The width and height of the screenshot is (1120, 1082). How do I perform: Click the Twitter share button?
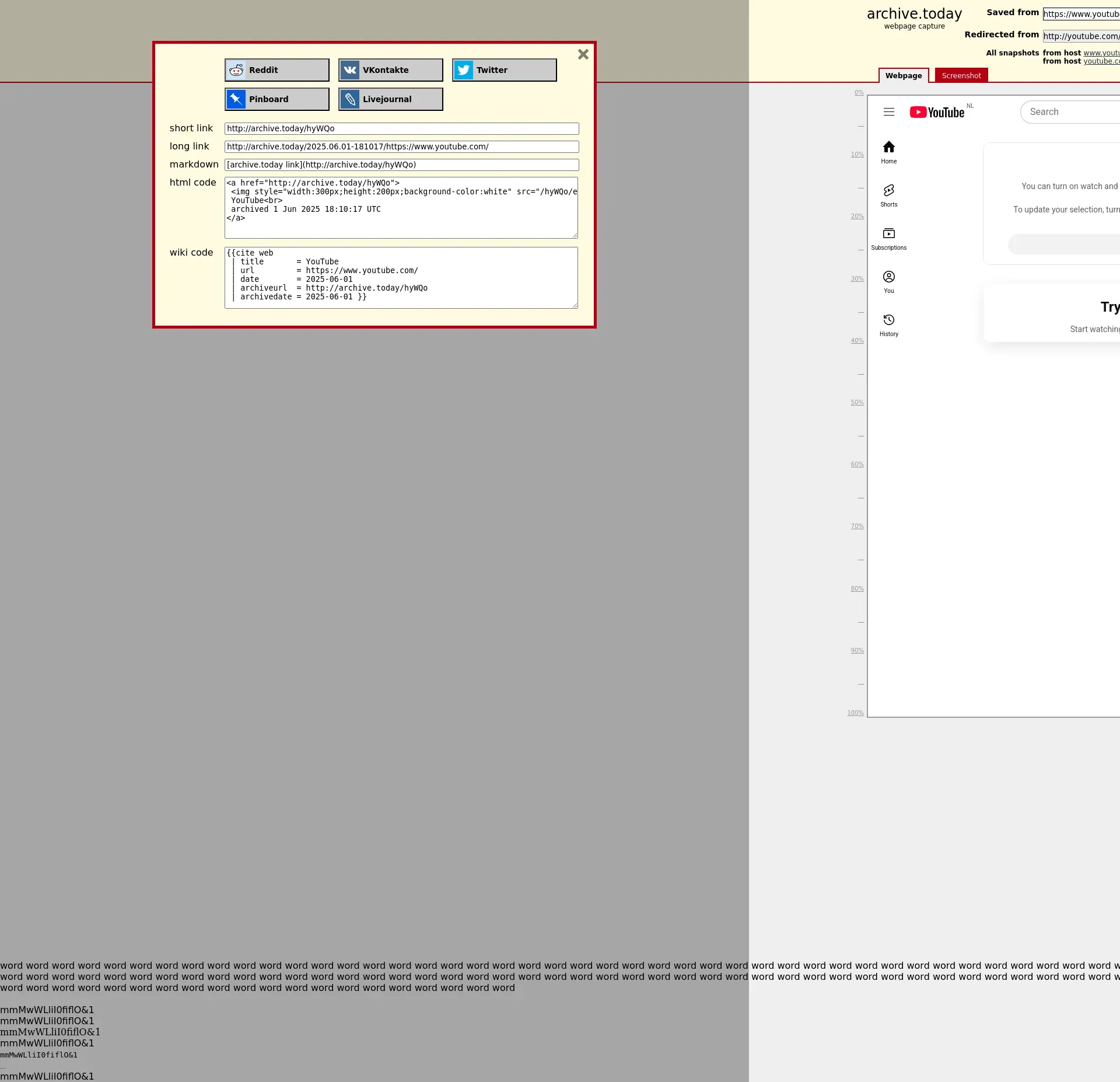tap(504, 70)
